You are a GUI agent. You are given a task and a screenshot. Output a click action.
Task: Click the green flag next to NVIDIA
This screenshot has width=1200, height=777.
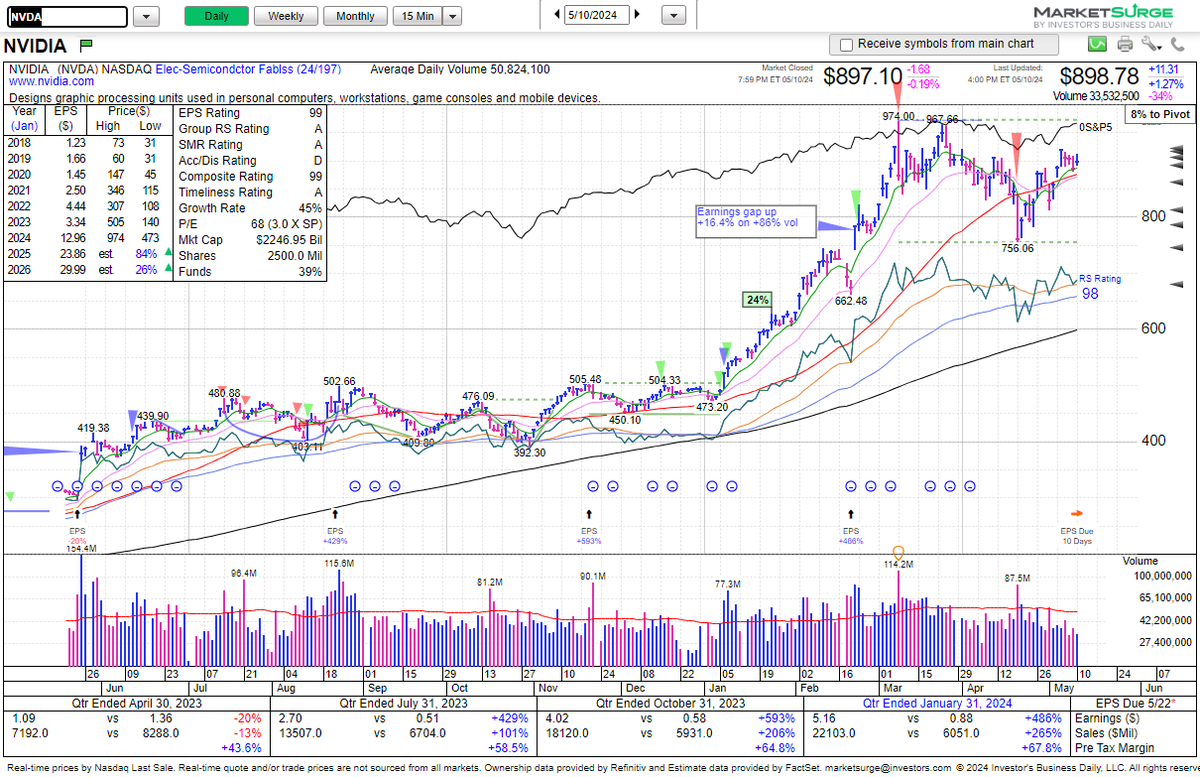coord(86,44)
